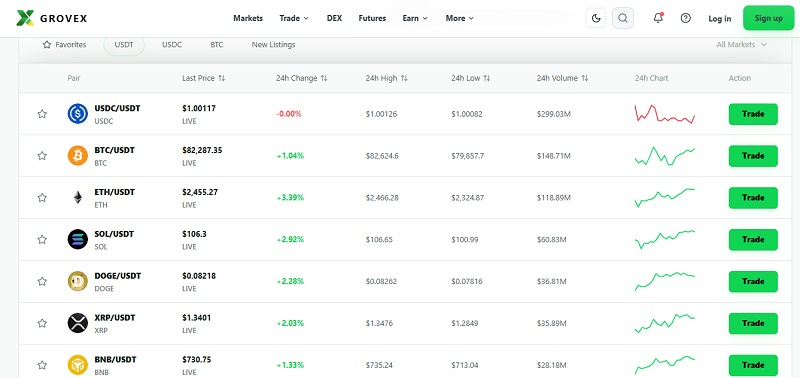Click the $106.65 24h high value
800x378 pixels.
[379, 239]
